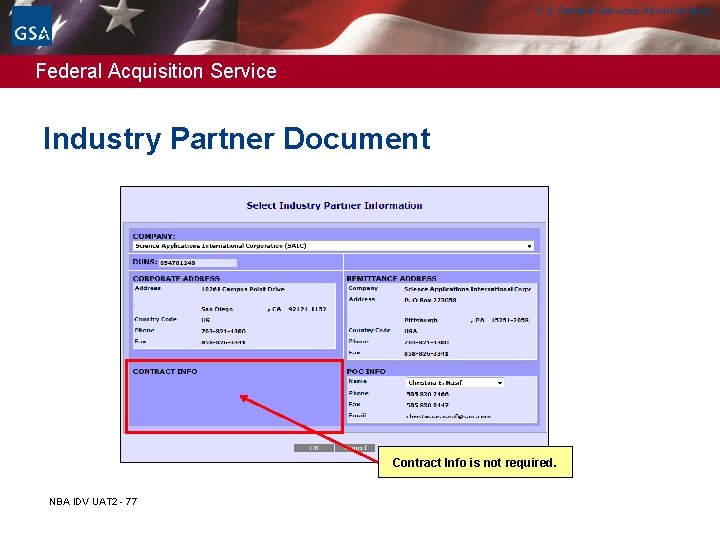Click the corporate Country Code value 'US'
The height and width of the screenshot is (540, 720).
click(x=205, y=320)
